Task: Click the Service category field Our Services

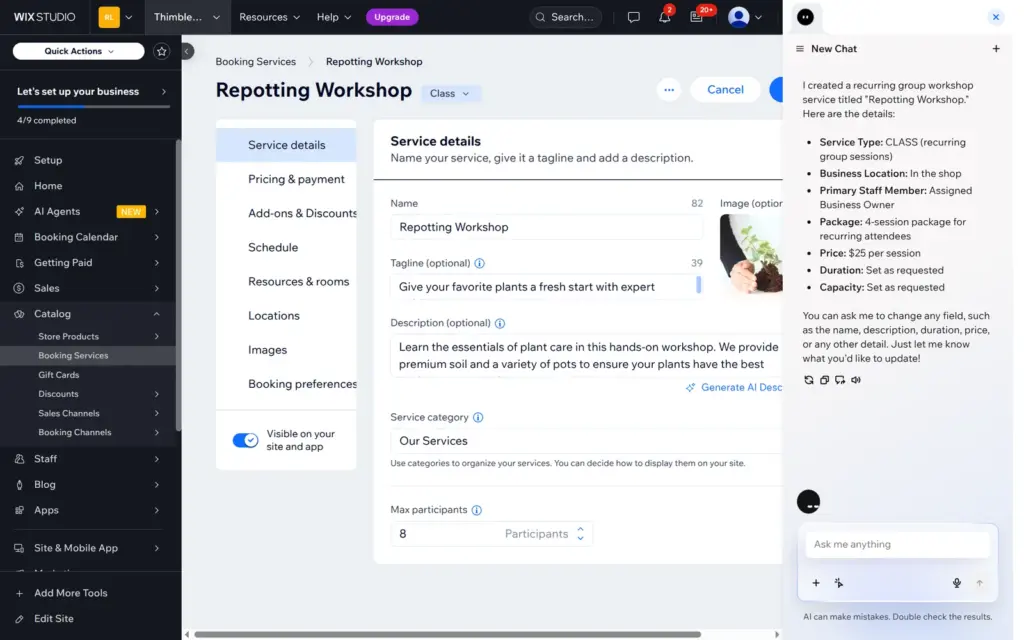Action: pos(586,441)
